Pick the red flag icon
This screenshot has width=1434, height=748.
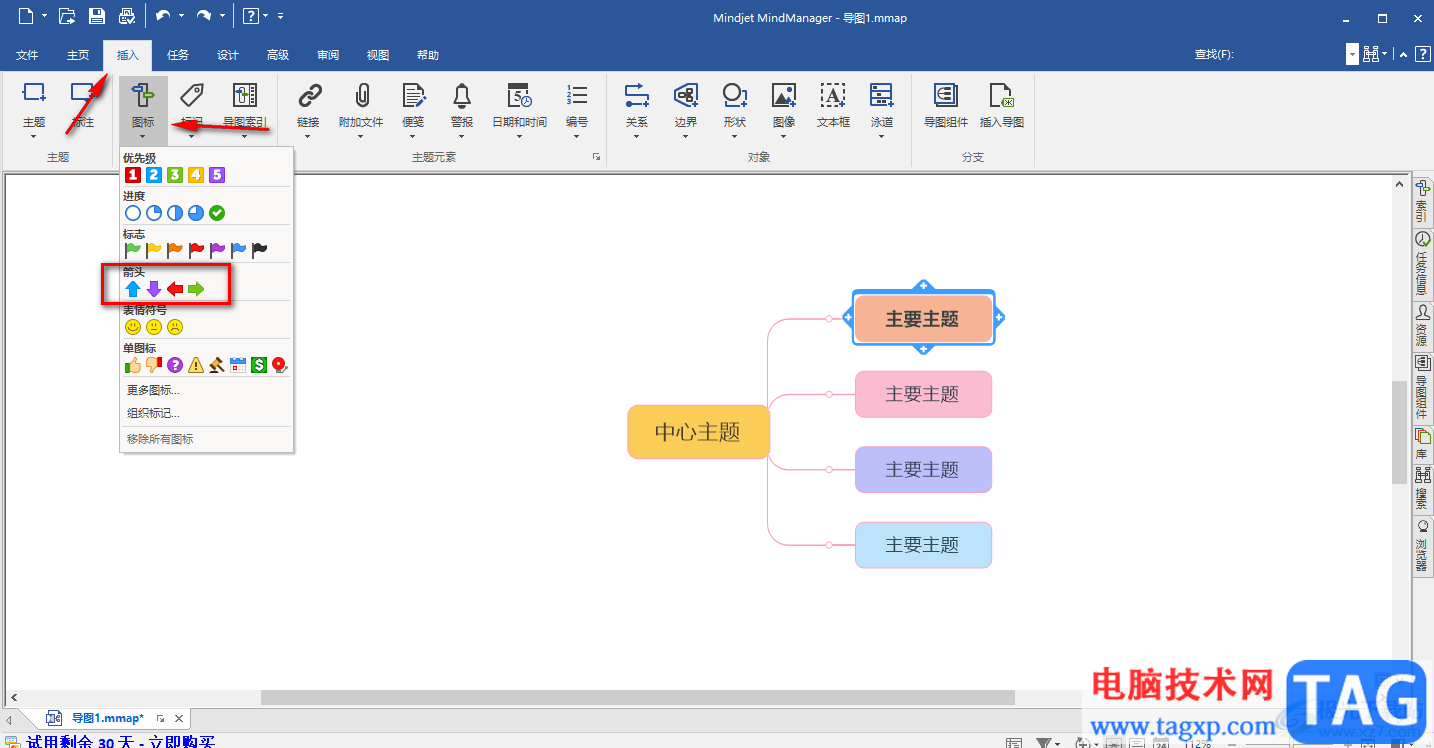coord(196,250)
